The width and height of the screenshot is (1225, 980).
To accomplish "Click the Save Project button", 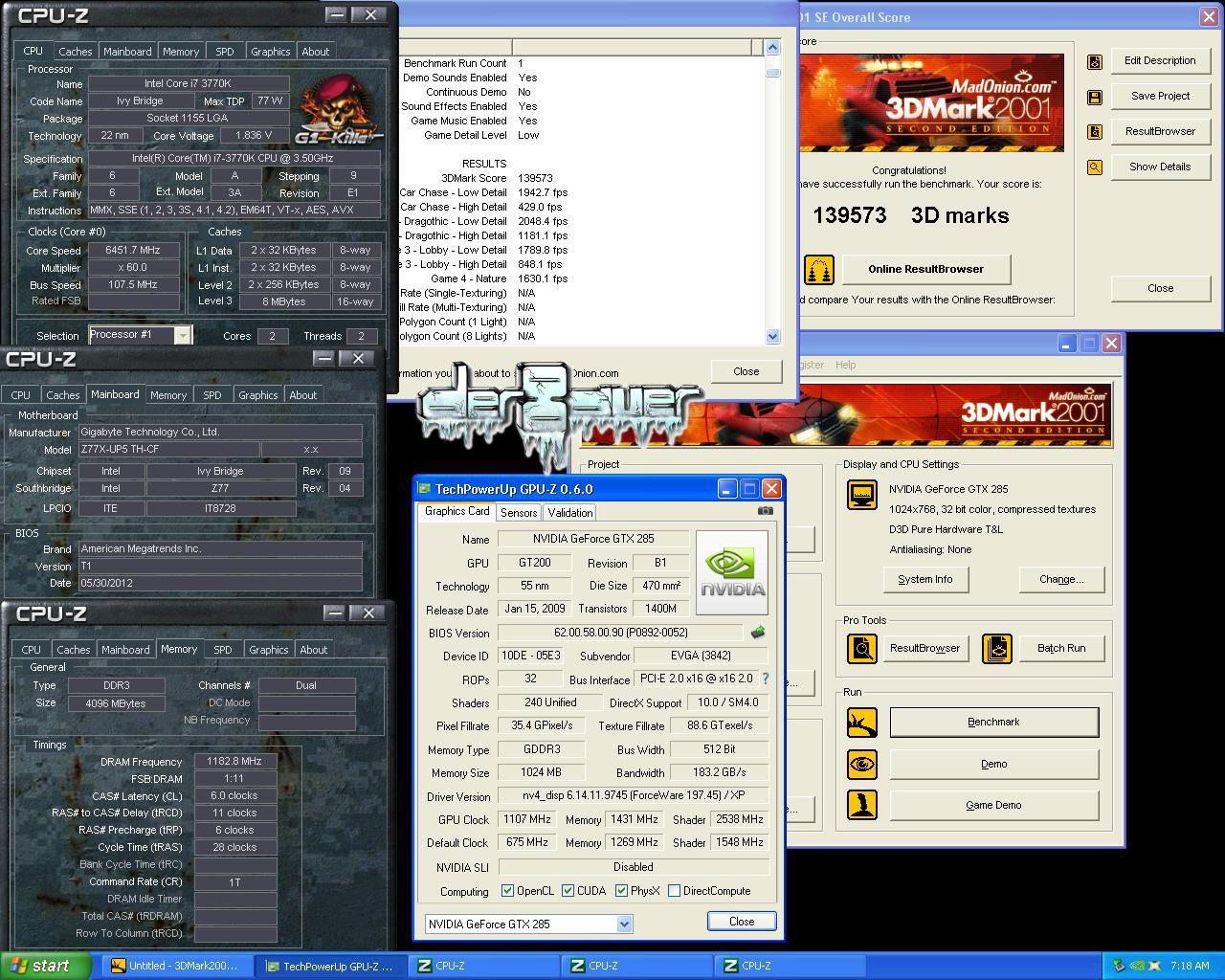I will (1160, 96).
